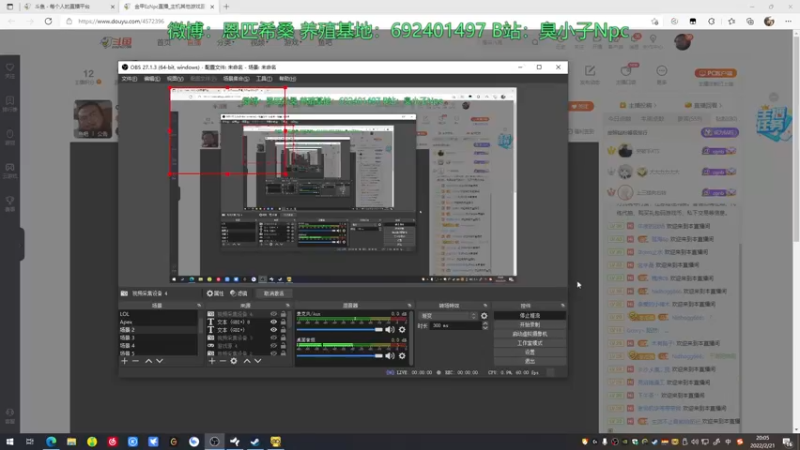The height and width of the screenshot is (450, 800).
Task: Toggle visibility of first video capture source
Action: (273, 314)
